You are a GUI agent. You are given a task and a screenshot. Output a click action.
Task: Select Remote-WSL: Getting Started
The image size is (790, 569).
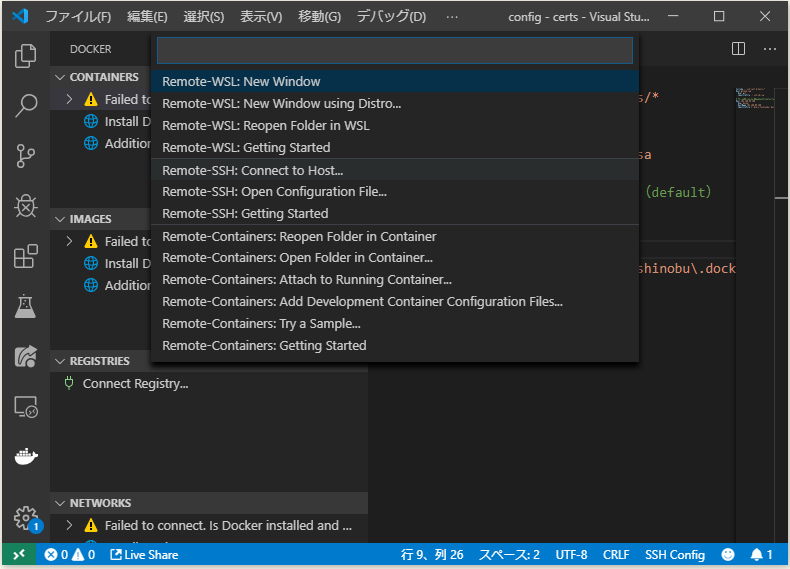pyautogui.click(x=395, y=148)
